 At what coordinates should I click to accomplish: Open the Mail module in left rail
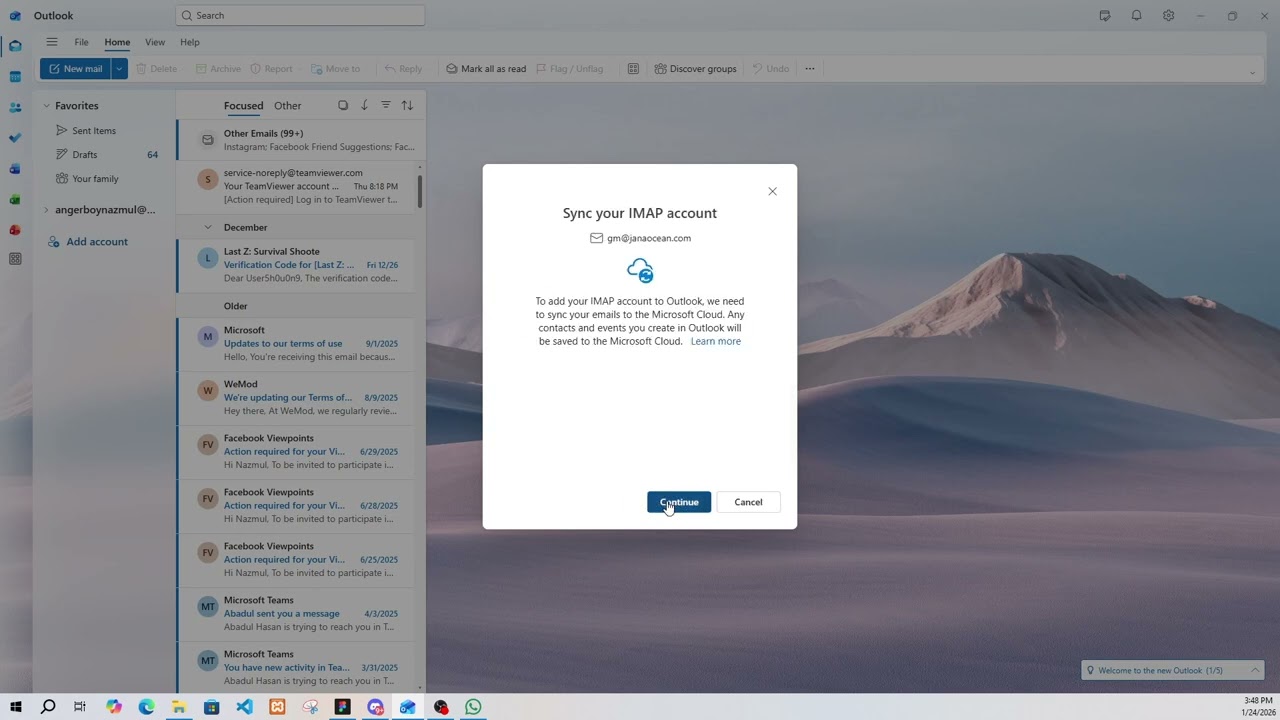pyautogui.click(x=15, y=46)
